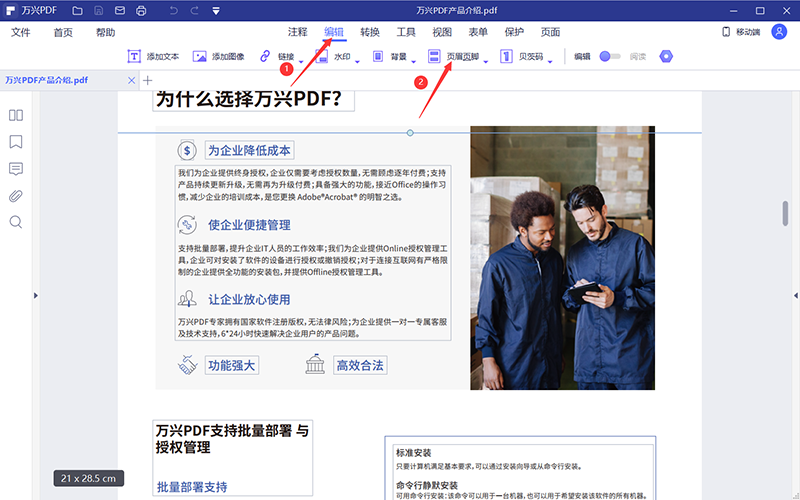Select the 高效合法 text box
The image size is (800, 500).
360,365
